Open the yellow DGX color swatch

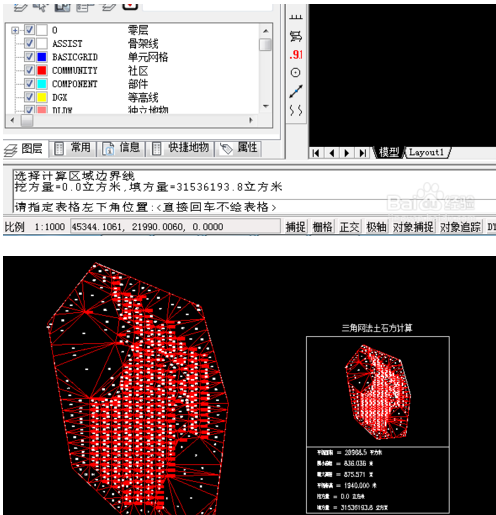[x=42, y=97]
